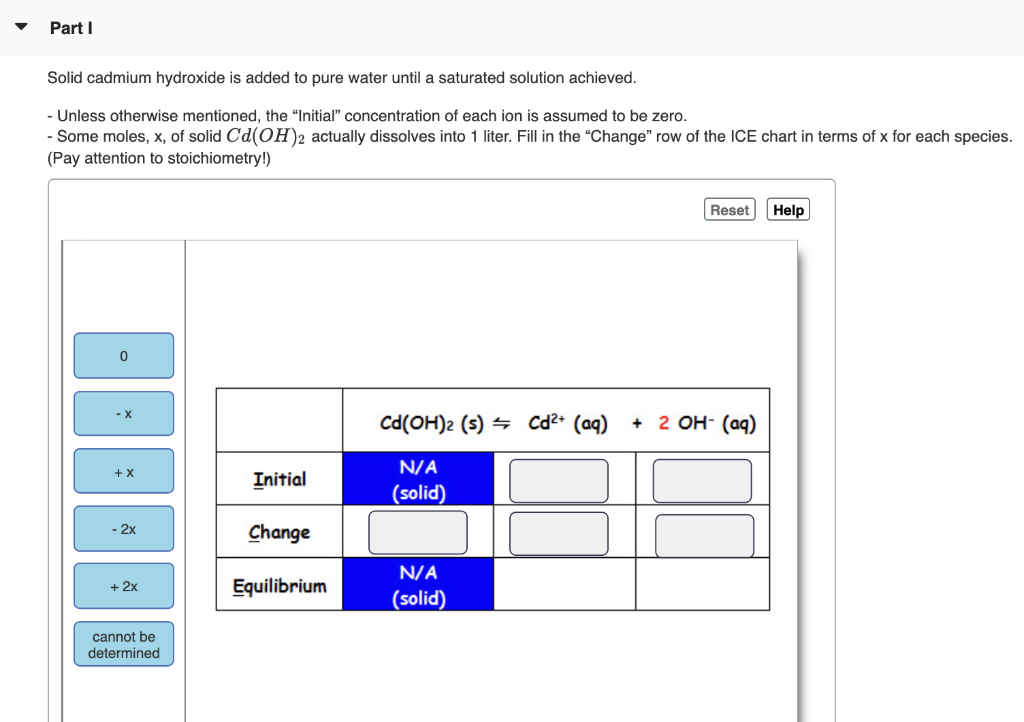This screenshot has height=722, width=1024.
Task: Select the '- x' answer tile
Action: pos(124,413)
